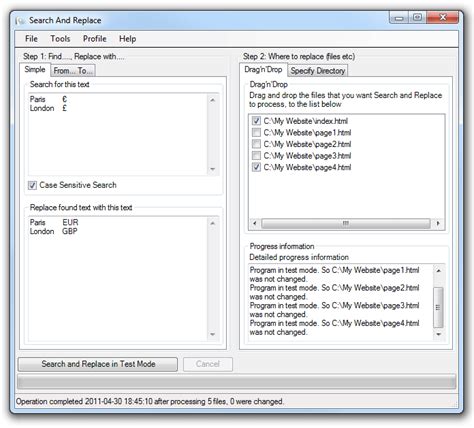Click inside the Replace found text field
Image resolution: width=474 pixels, height=428 pixels.
(118, 279)
